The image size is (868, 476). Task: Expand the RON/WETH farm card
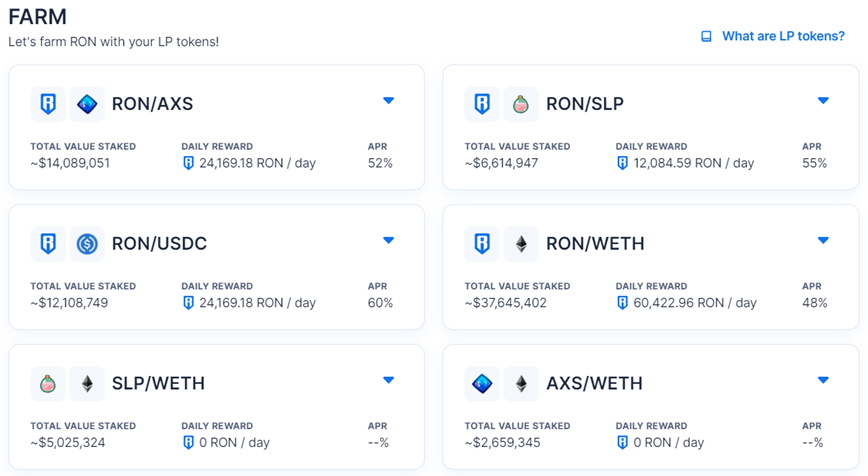(823, 241)
